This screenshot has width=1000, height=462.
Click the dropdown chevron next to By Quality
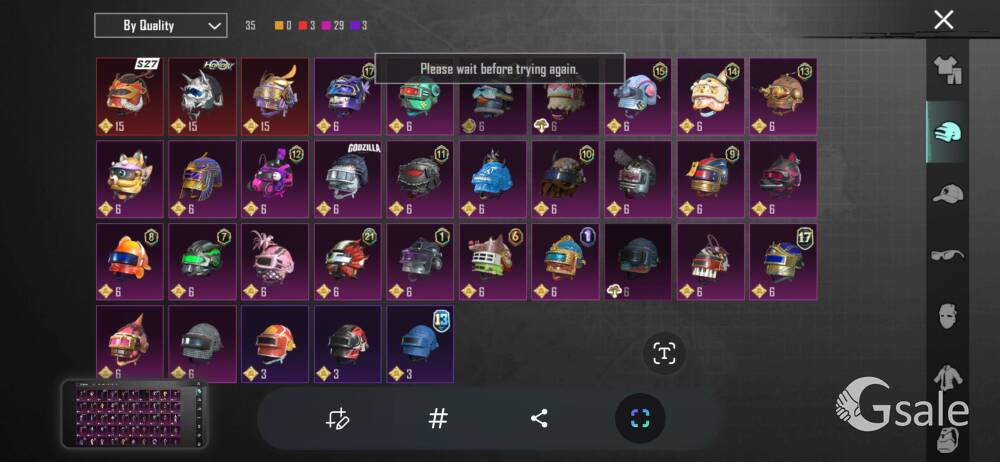213,26
